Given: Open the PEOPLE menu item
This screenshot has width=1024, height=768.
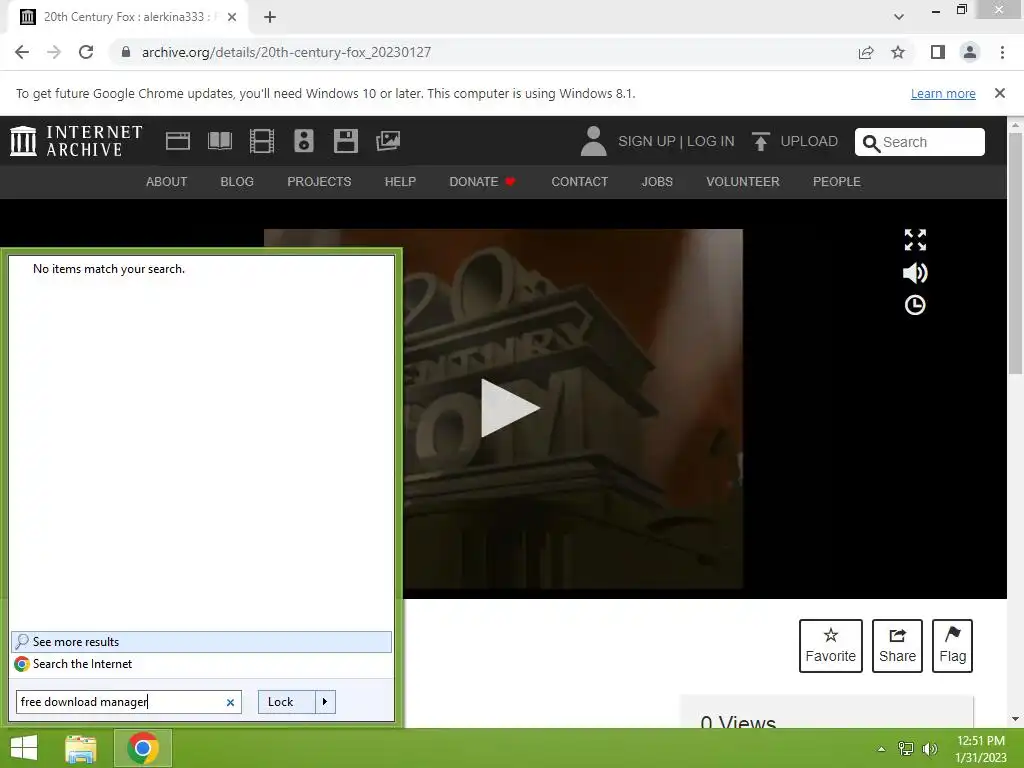Looking at the screenshot, I should [x=837, y=182].
